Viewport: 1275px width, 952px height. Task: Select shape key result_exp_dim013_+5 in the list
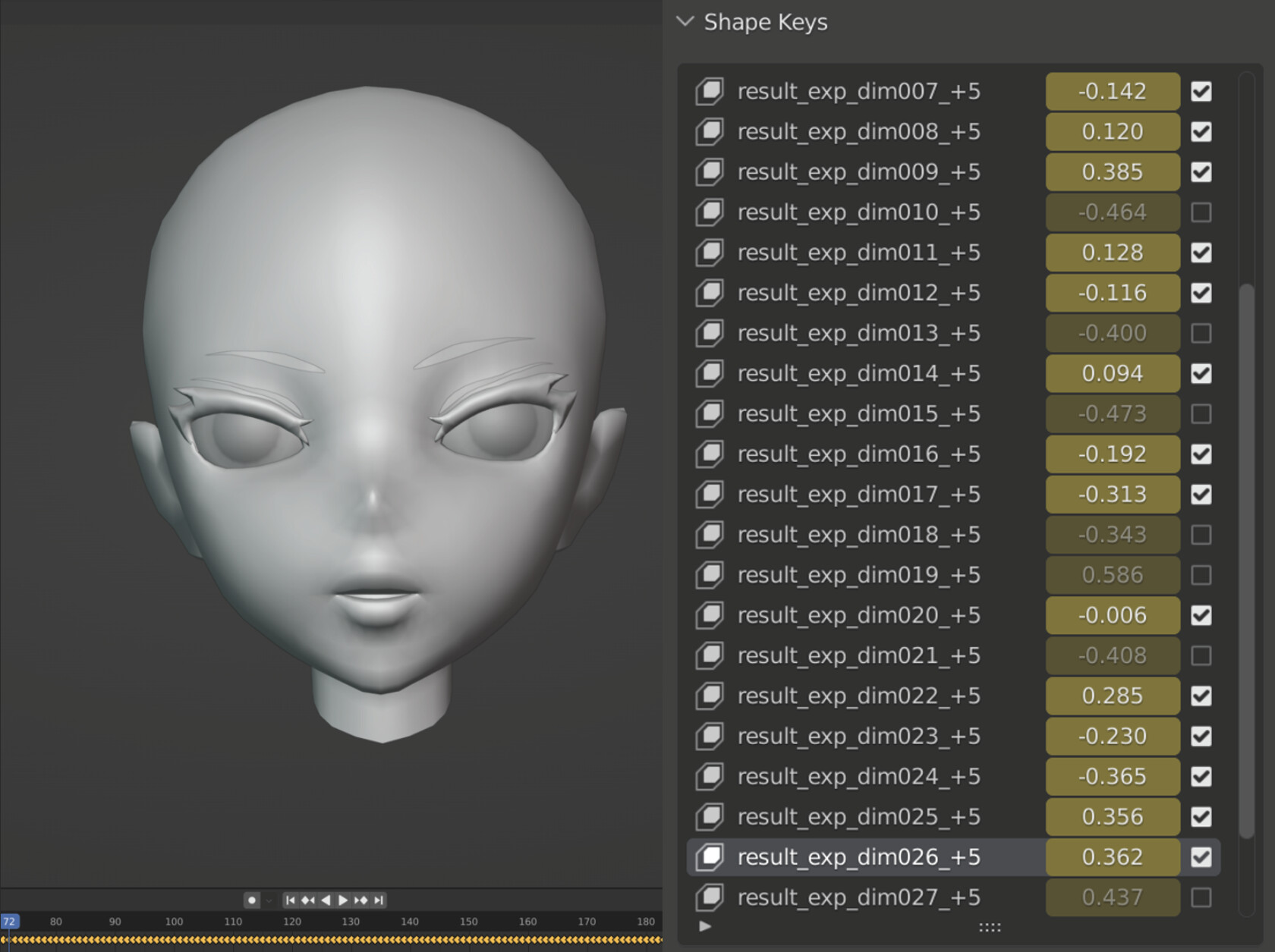858,333
